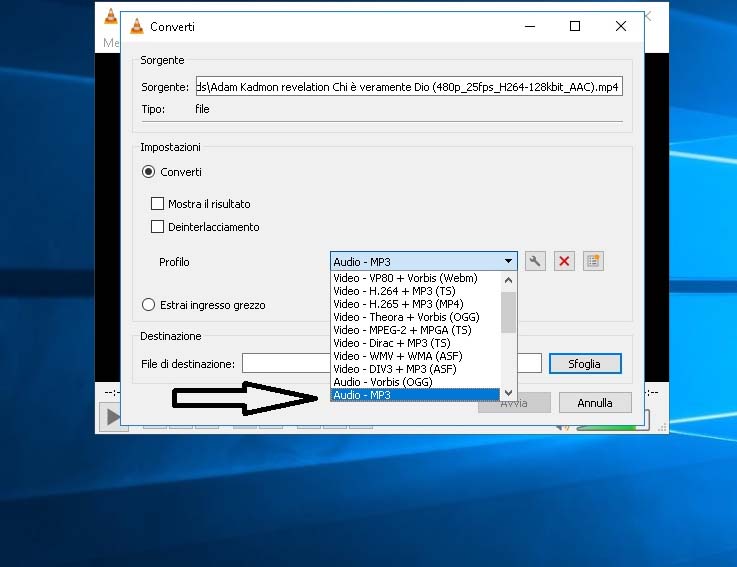This screenshot has height=567, width=737.
Task: Enable Mostra il risultato checkbox
Action: pyautogui.click(x=157, y=204)
